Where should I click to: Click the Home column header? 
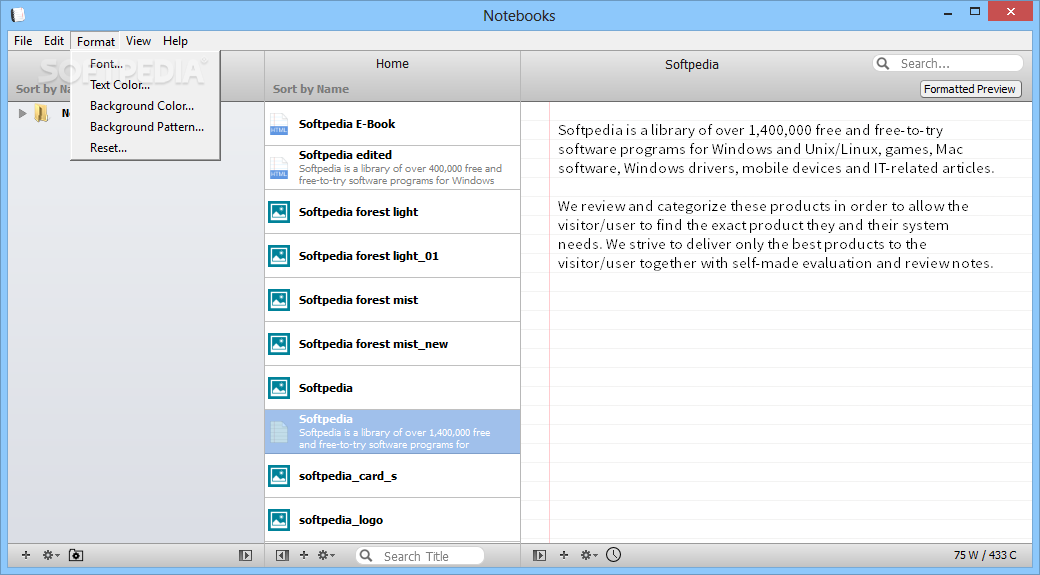392,64
